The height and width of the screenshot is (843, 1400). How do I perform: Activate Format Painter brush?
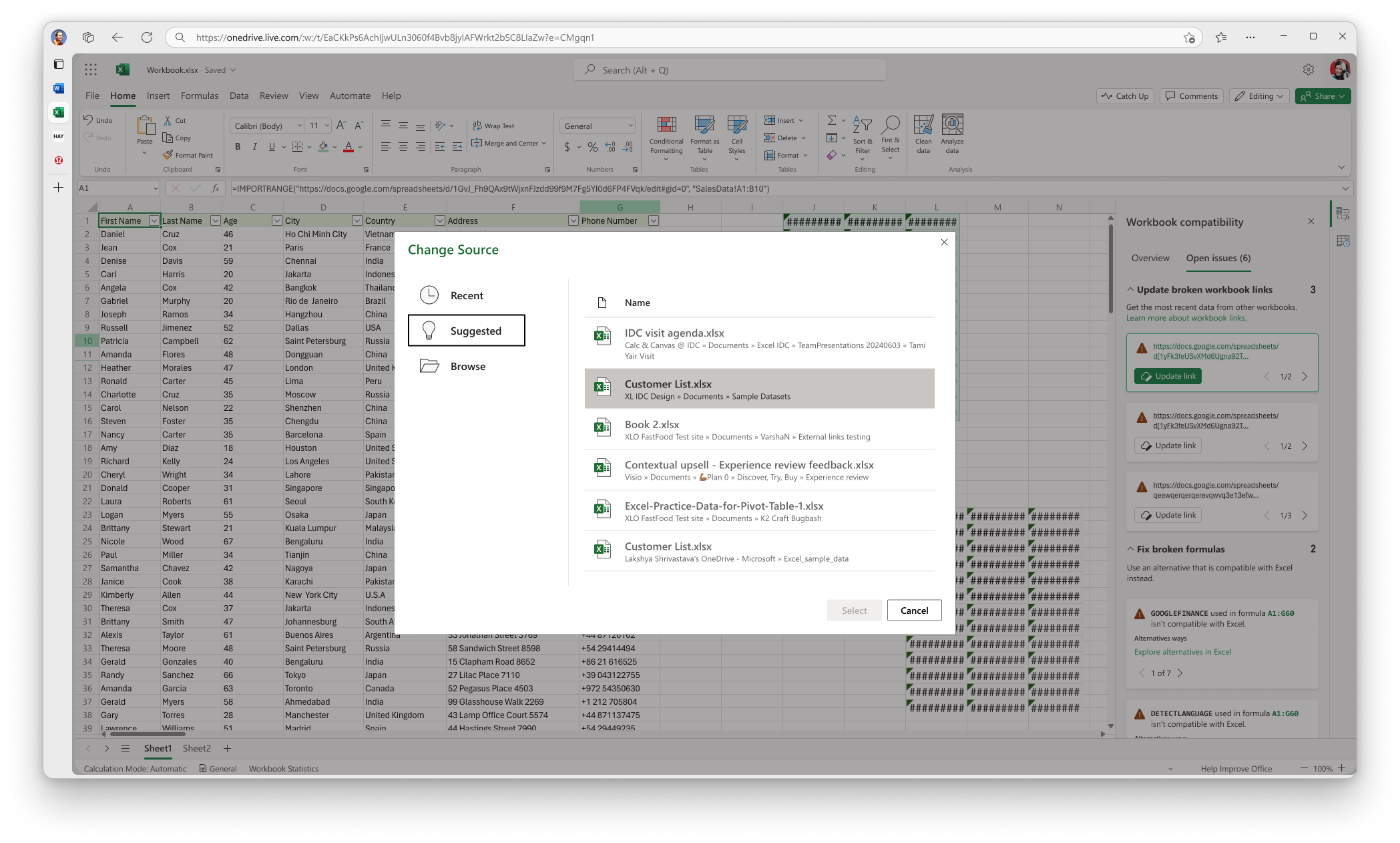[168, 155]
